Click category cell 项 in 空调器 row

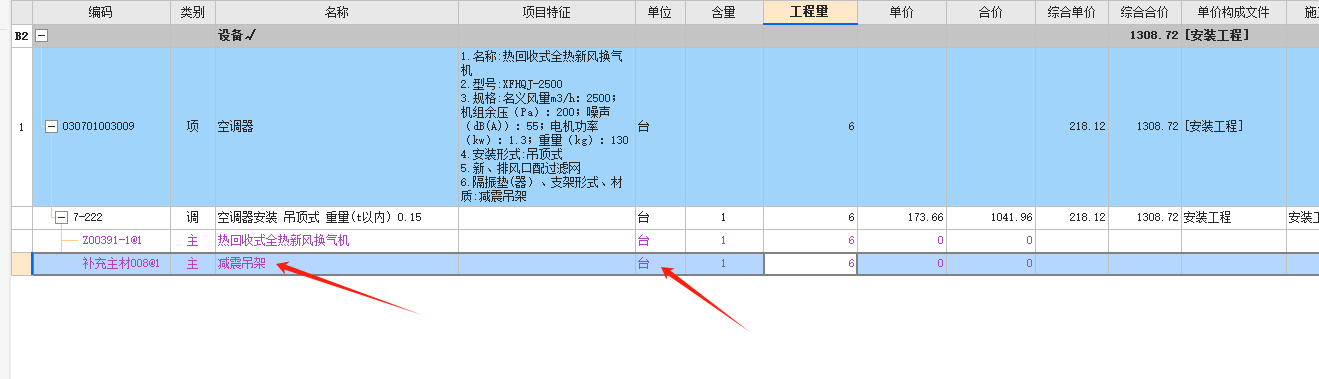192,127
